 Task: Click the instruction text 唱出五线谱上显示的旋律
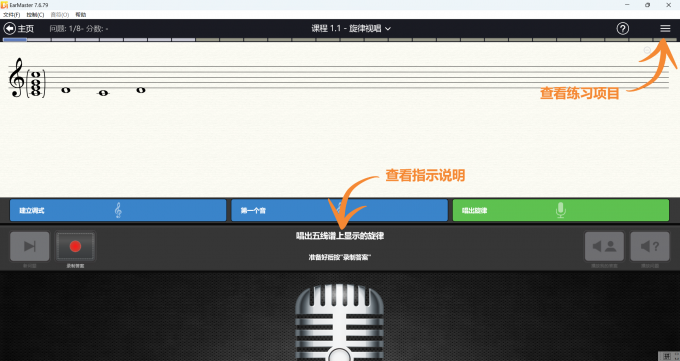(340, 236)
